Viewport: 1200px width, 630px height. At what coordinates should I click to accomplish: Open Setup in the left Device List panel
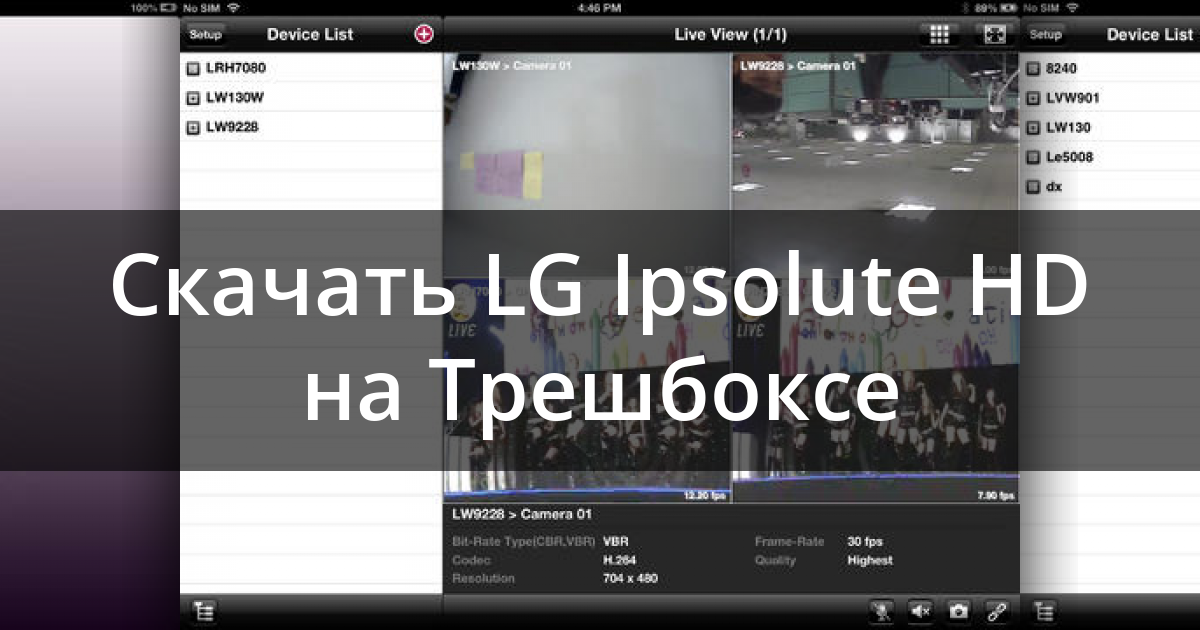coord(206,34)
